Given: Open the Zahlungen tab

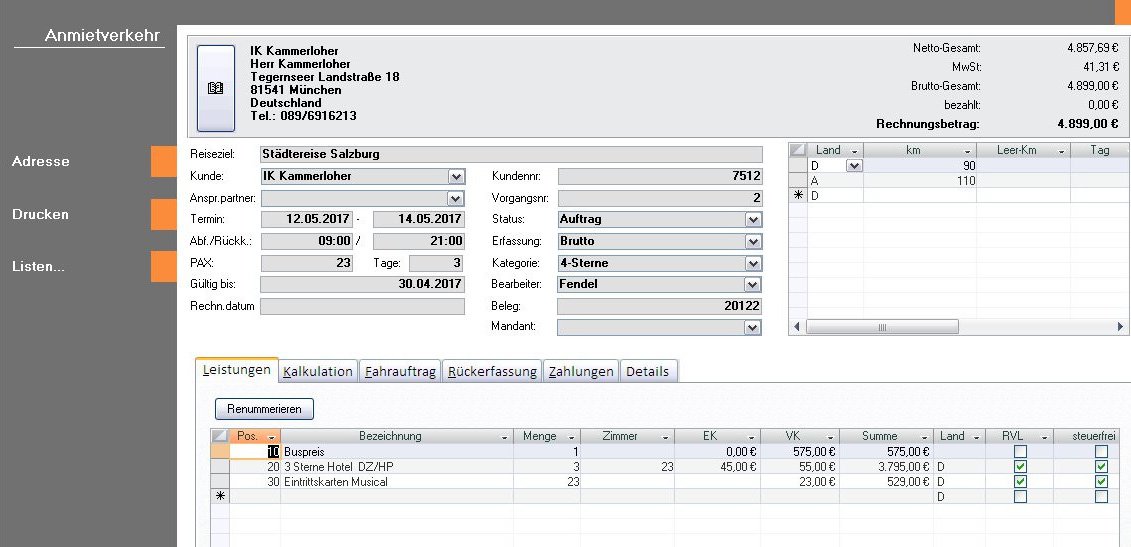Looking at the screenshot, I should click(x=581, y=371).
